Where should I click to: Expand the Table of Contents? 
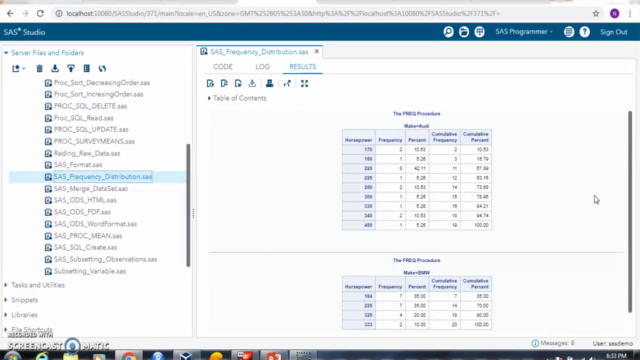point(209,98)
